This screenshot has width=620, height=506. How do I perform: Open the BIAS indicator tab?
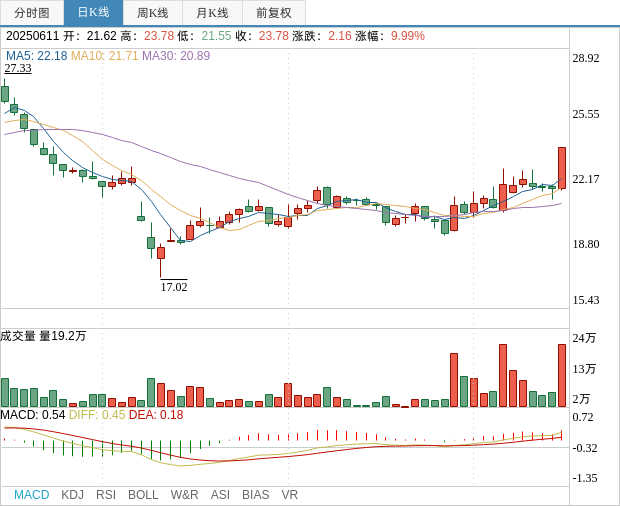[x=255, y=495]
